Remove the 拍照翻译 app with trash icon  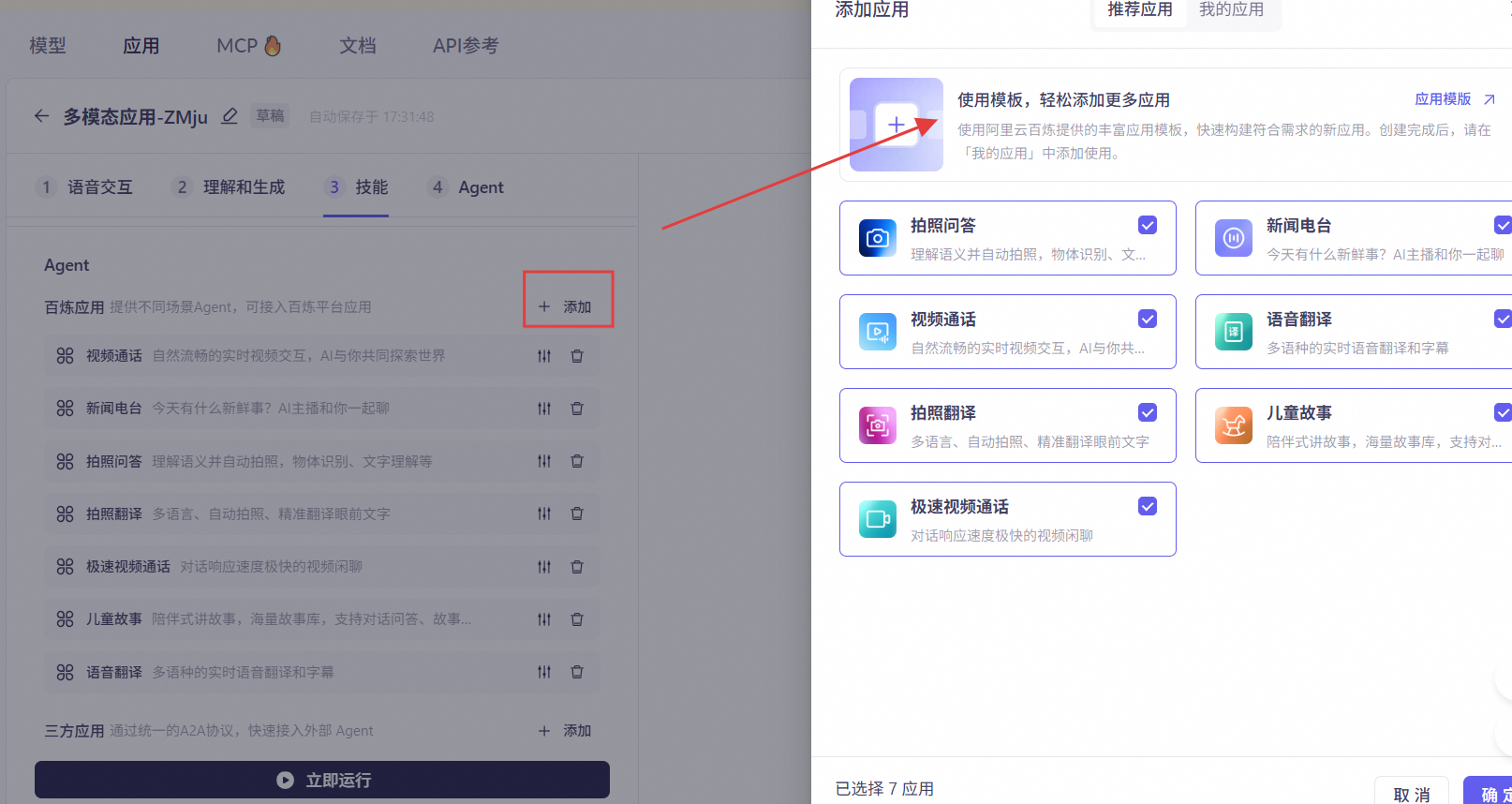pos(577,514)
